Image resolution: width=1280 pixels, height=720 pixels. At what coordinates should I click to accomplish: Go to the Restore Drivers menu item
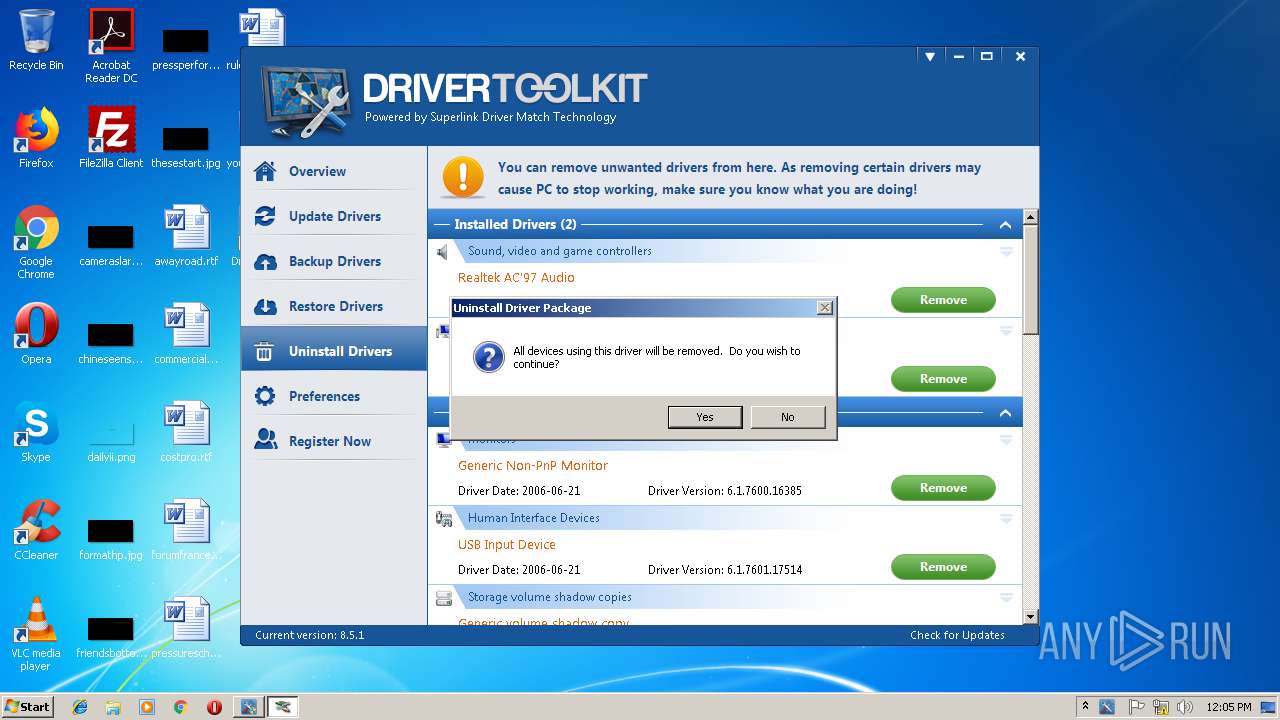coord(336,306)
